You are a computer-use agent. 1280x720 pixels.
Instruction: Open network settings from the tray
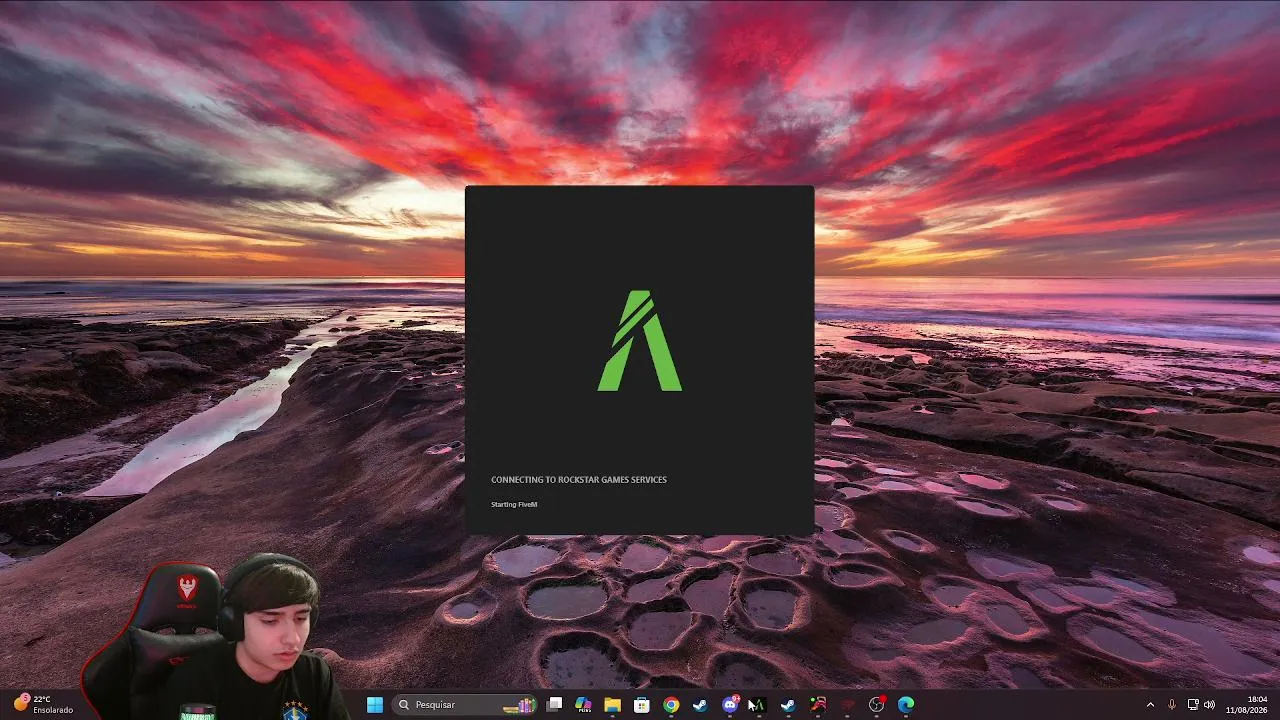click(x=1193, y=705)
